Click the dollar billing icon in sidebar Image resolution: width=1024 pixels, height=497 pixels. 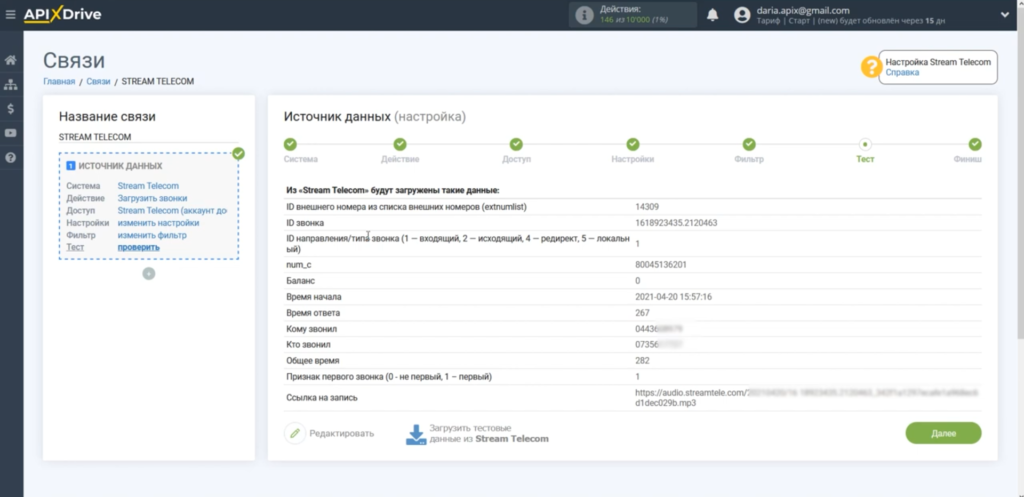click(11, 109)
